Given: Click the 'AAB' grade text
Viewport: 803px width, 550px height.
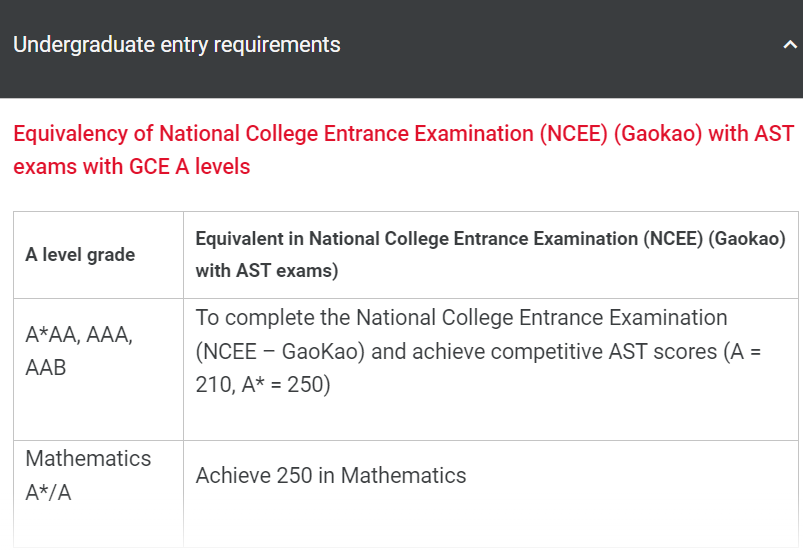Looking at the screenshot, I should 46,368.
